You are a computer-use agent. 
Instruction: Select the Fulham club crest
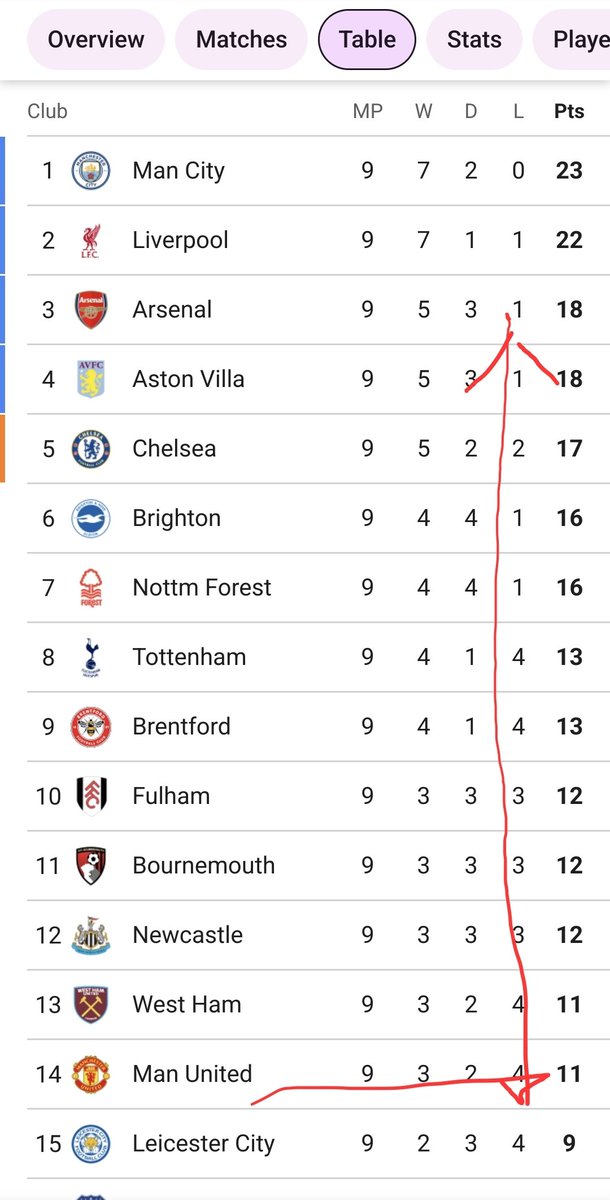pos(91,796)
